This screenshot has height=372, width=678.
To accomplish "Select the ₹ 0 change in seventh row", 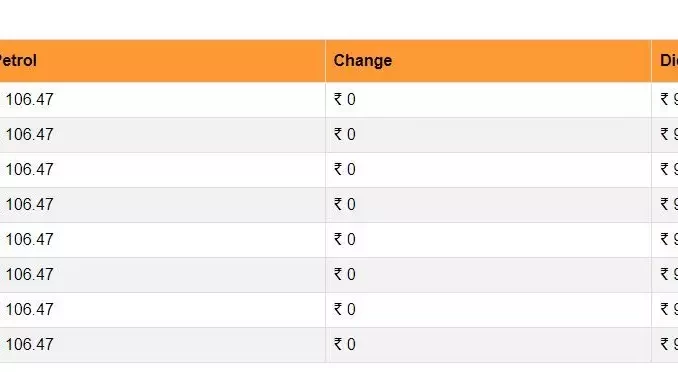I will pos(345,310).
